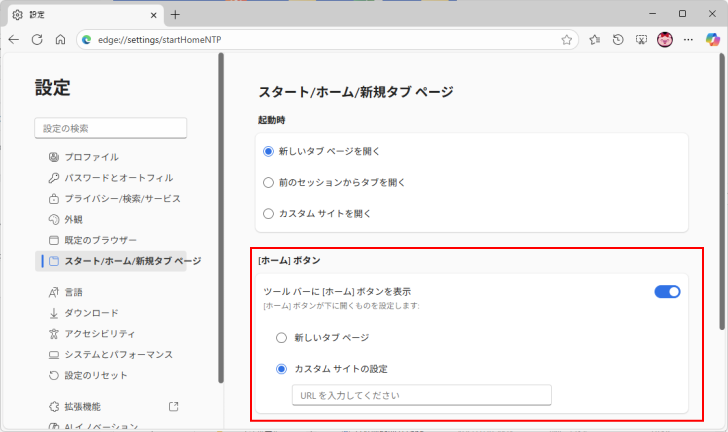Open a new tab with plus button
The height and width of the screenshot is (432, 728).
point(175,14)
